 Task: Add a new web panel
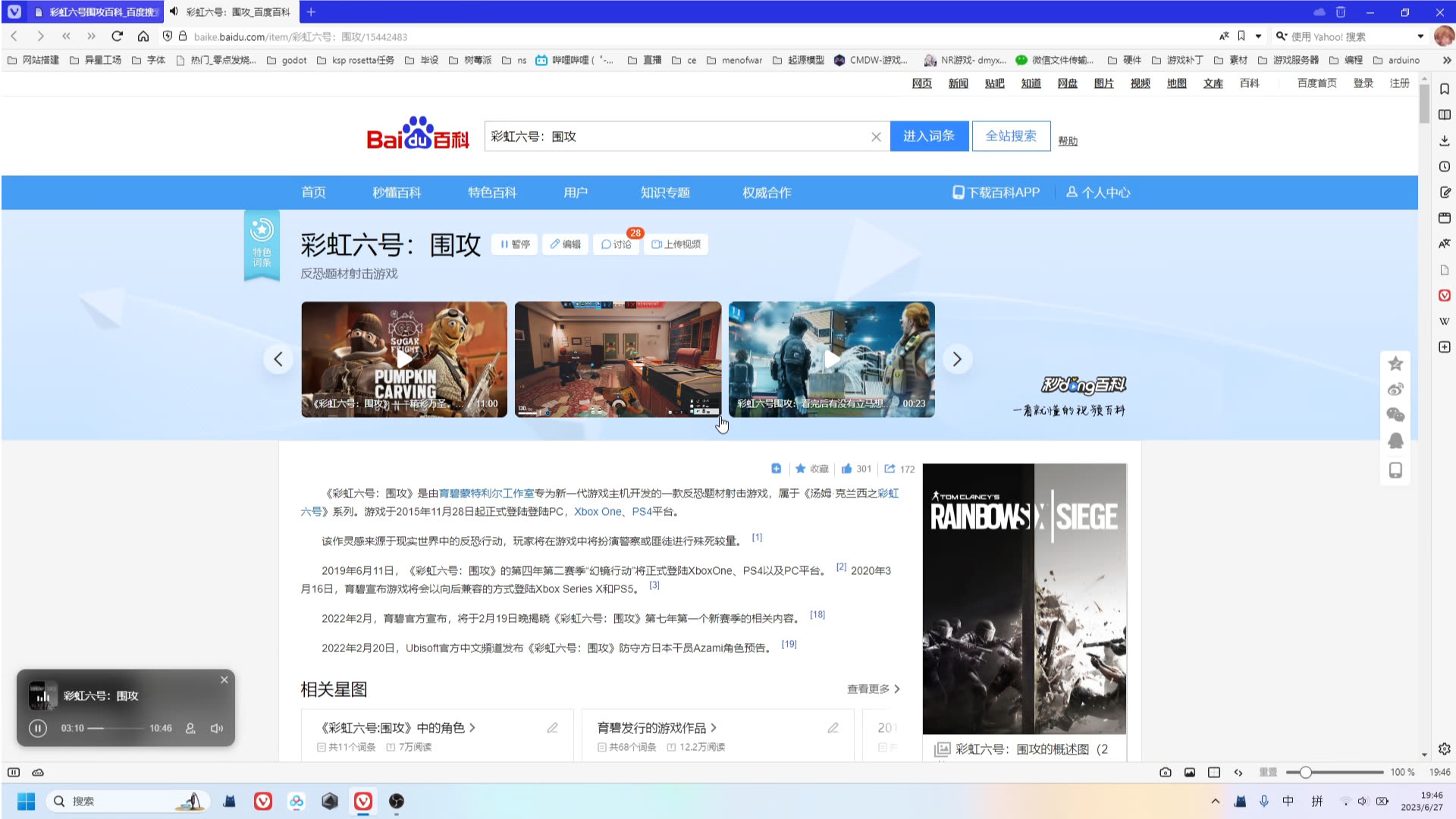tap(1445, 347)
